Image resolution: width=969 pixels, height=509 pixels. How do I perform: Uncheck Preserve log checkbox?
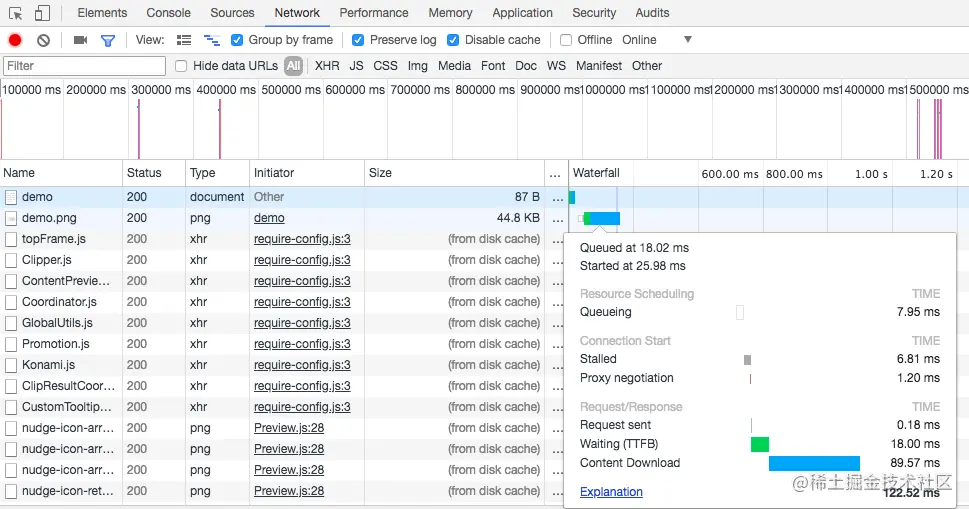[358, 40]
